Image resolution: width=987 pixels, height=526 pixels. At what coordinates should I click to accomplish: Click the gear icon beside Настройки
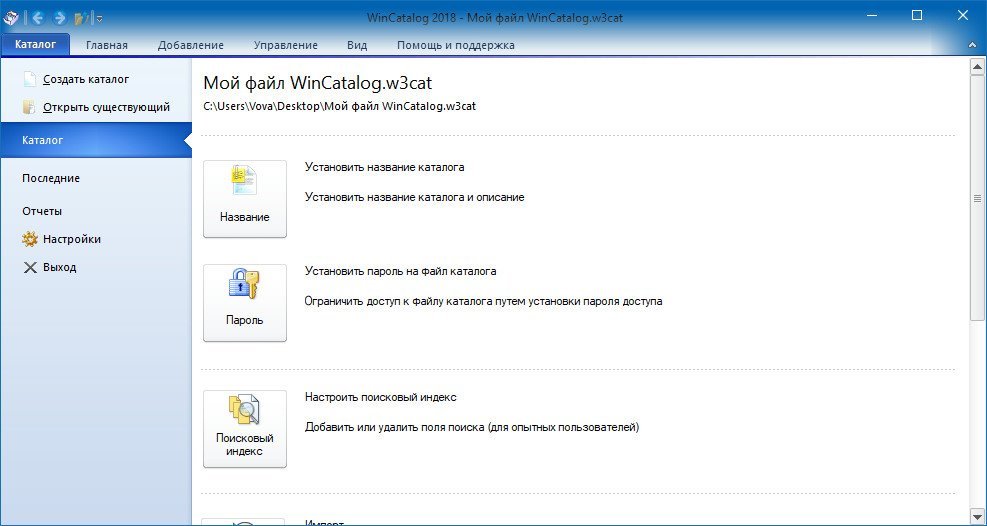coord(30,239)
